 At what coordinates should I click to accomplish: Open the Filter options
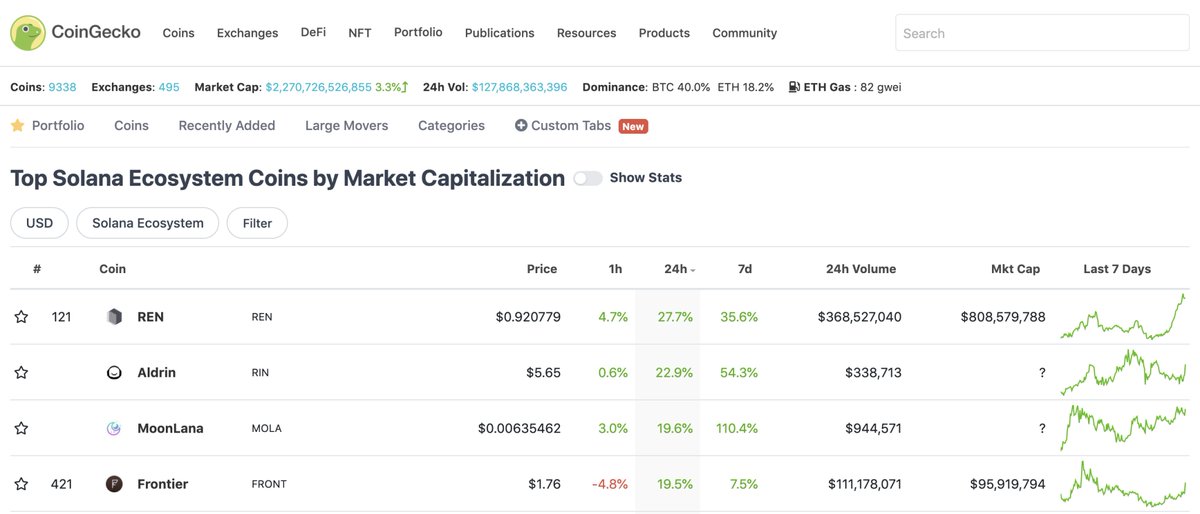point(257,223)
